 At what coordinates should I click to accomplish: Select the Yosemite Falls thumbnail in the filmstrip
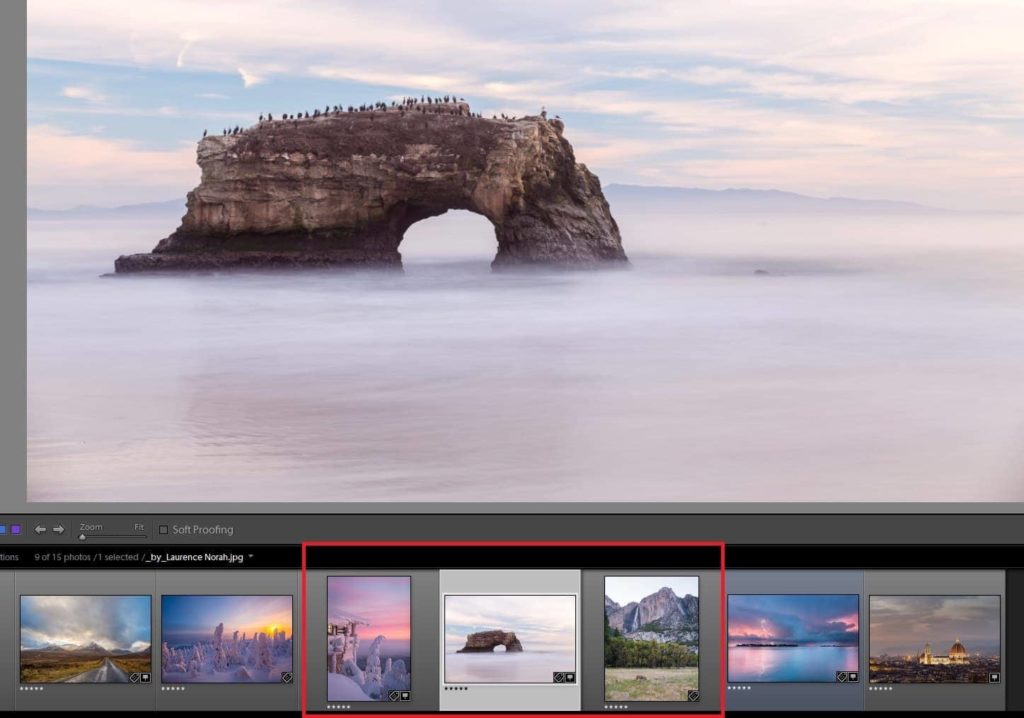coord(655,640)
